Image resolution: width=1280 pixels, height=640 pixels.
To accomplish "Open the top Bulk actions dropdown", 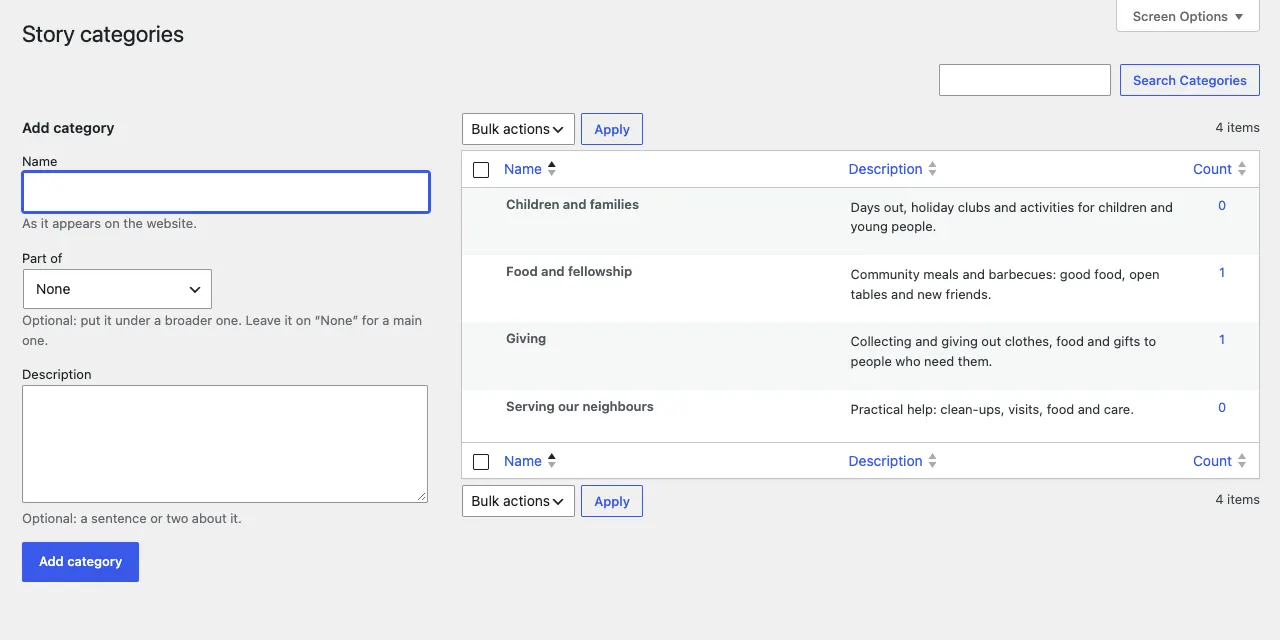I will coord(518,129).
